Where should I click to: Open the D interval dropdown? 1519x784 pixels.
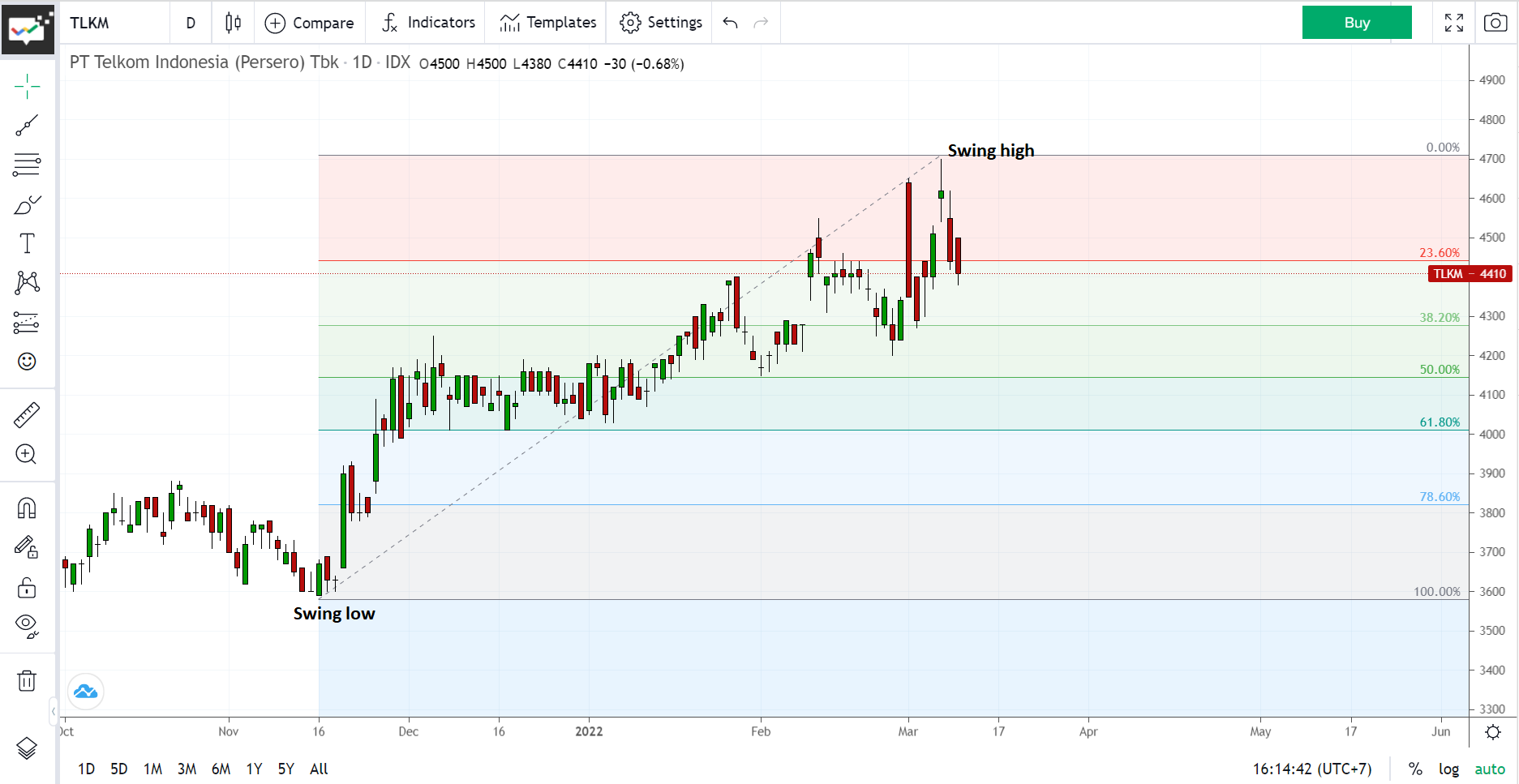(191, 22)
